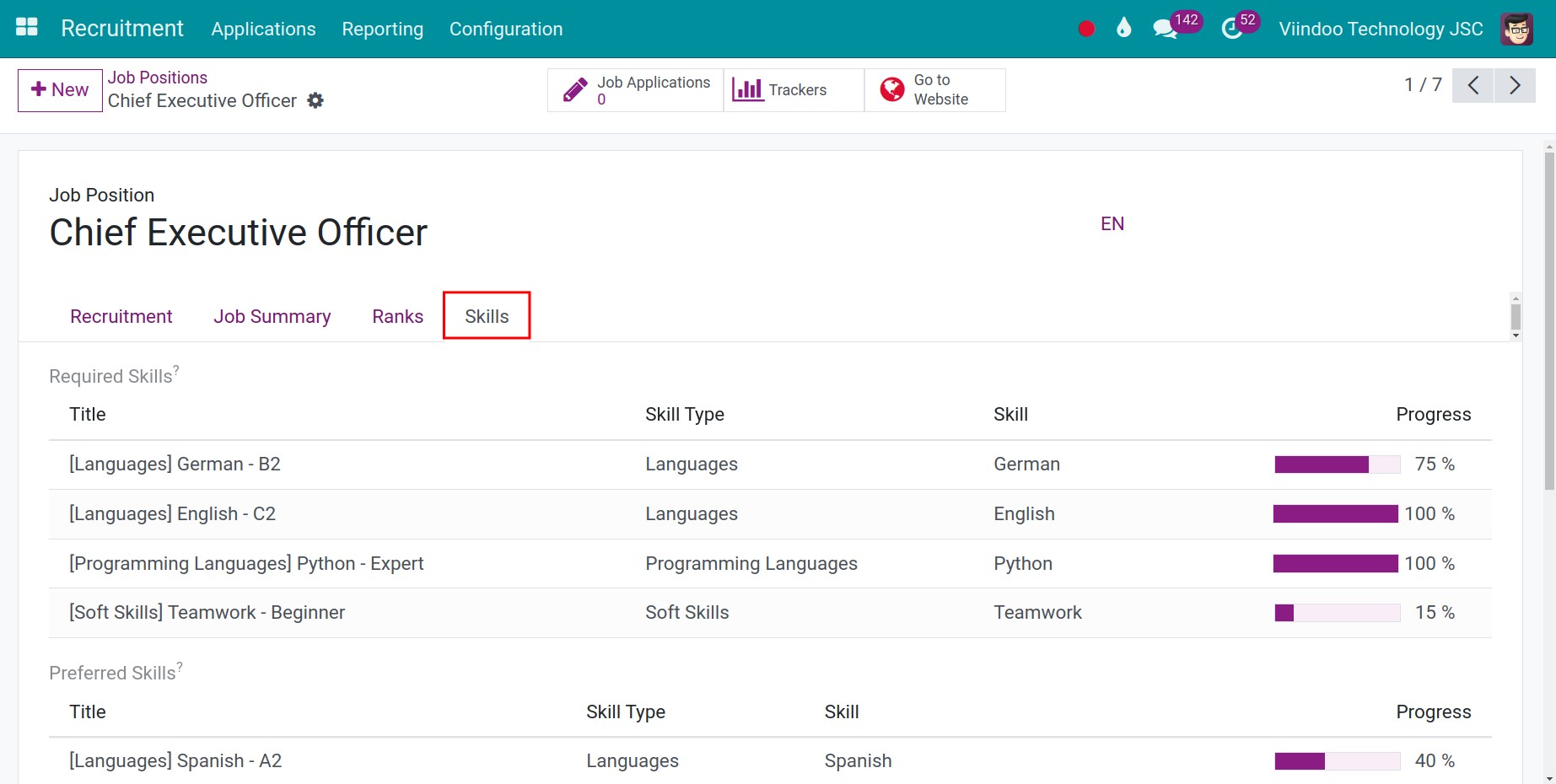Select the Skills tab
The height and width of the screenshot is (784, 1556).
pos(487,316)
